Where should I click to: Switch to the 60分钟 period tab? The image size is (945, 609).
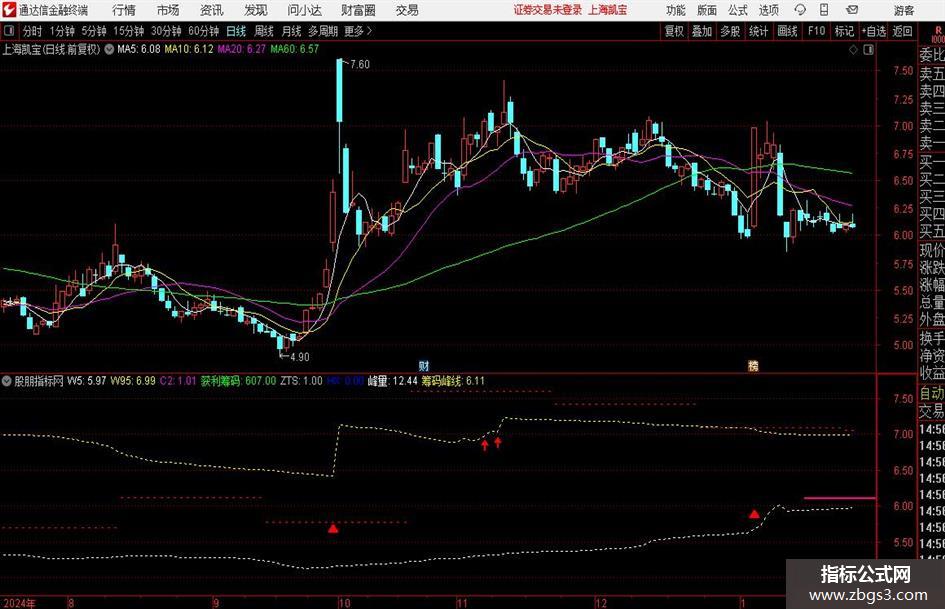click(x=204, y=31)
